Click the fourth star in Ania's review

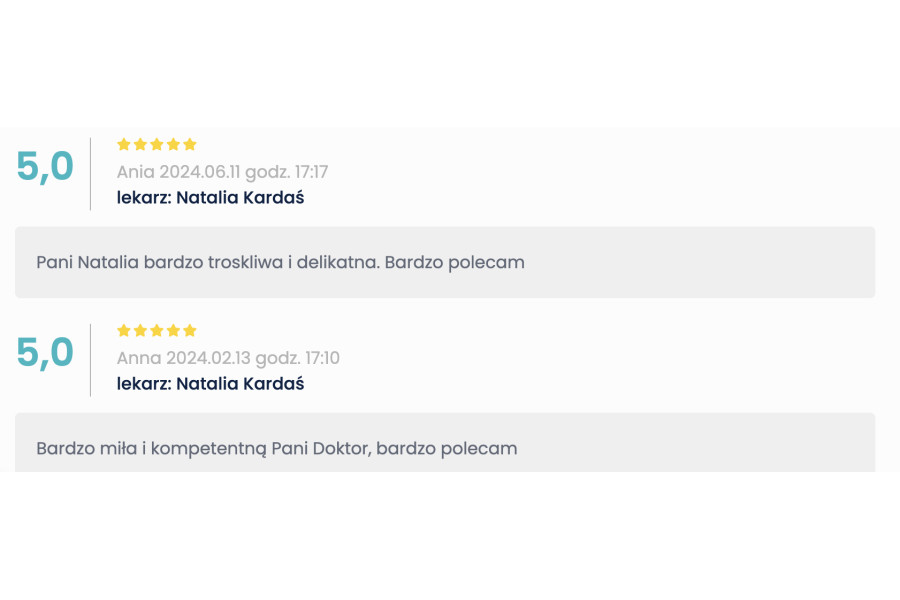pos(173,144)
